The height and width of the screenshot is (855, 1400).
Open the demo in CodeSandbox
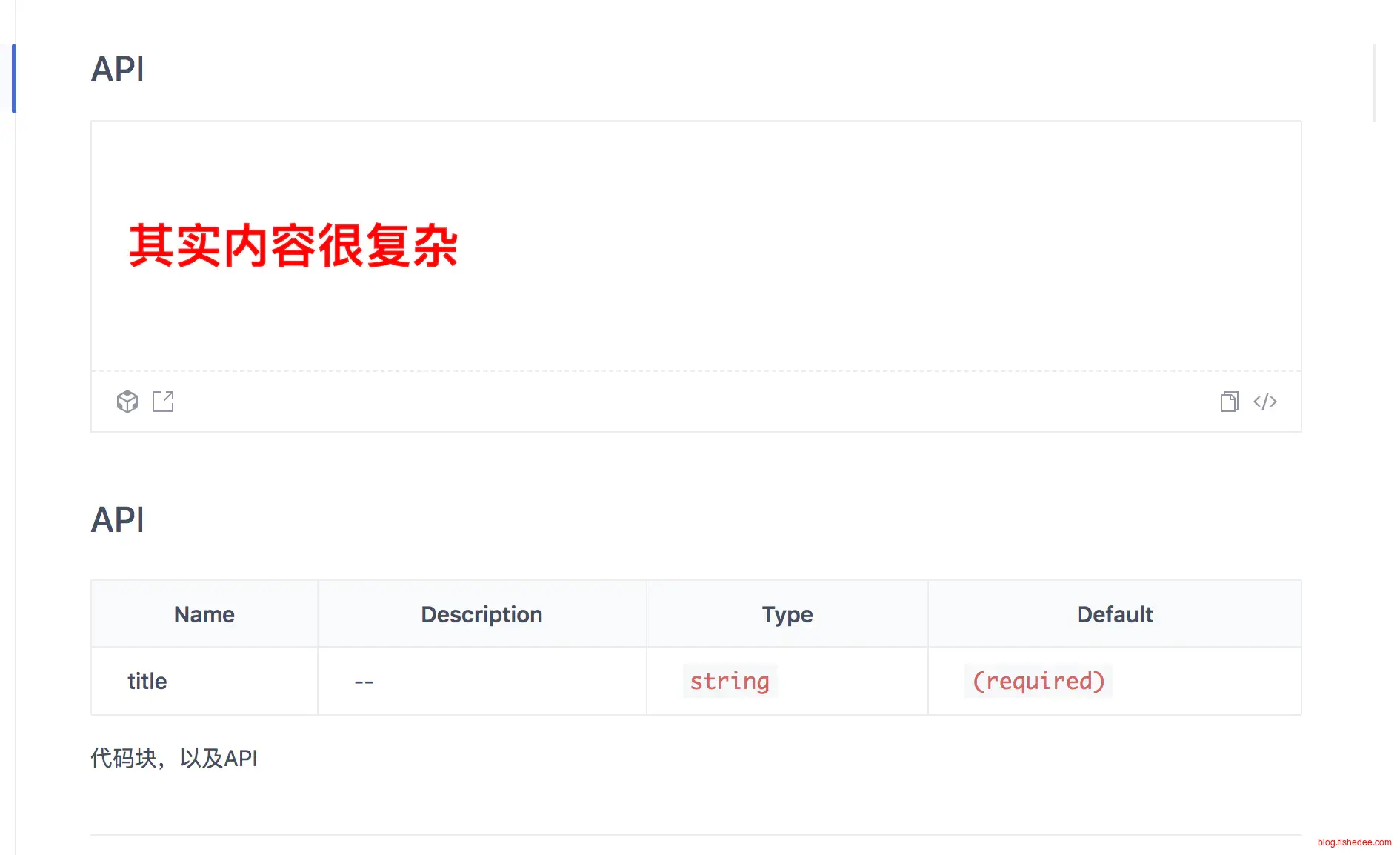pyautogui.click(x=127, y=402)
